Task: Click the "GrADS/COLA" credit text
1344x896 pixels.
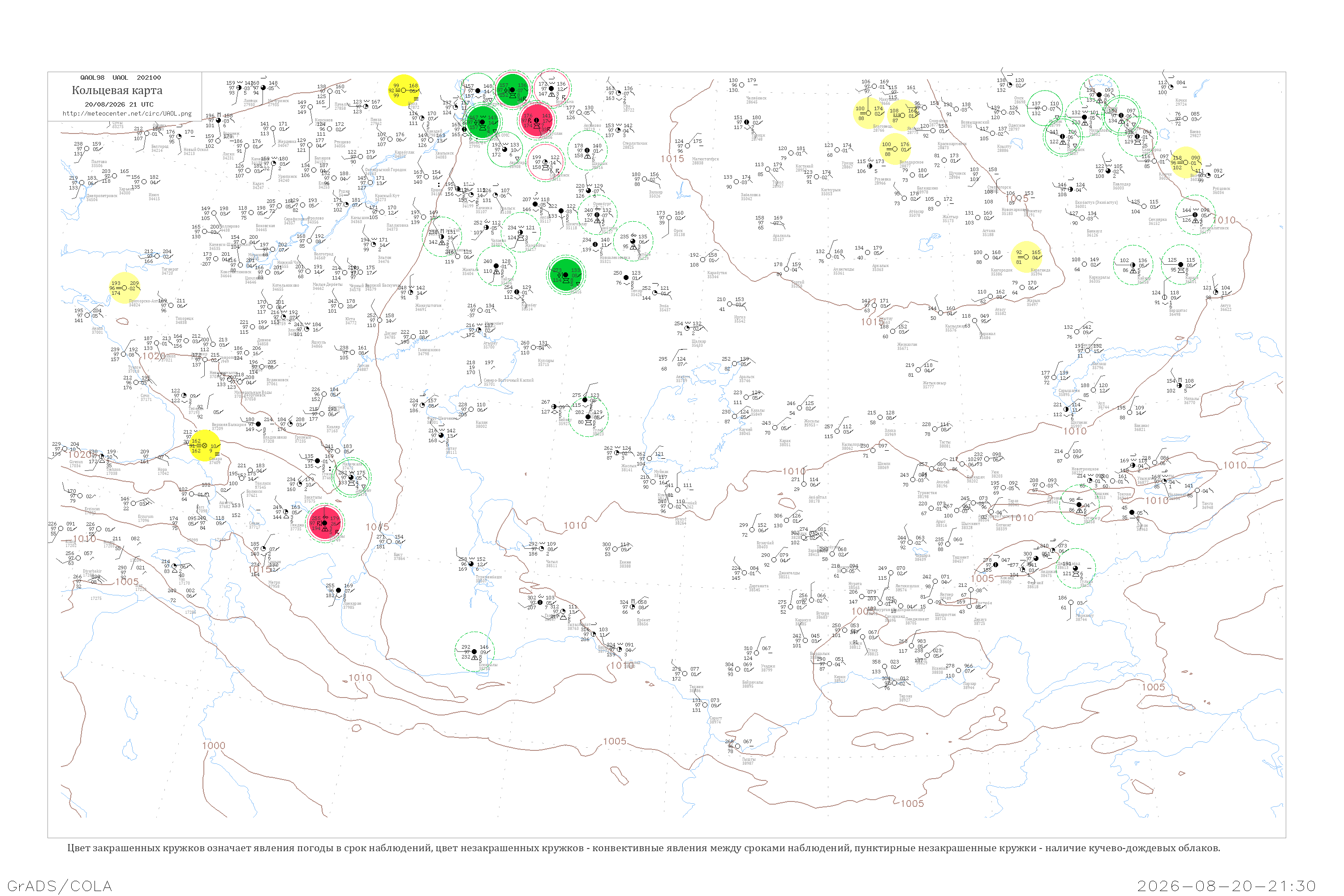Action: click(x=60, y=886)
